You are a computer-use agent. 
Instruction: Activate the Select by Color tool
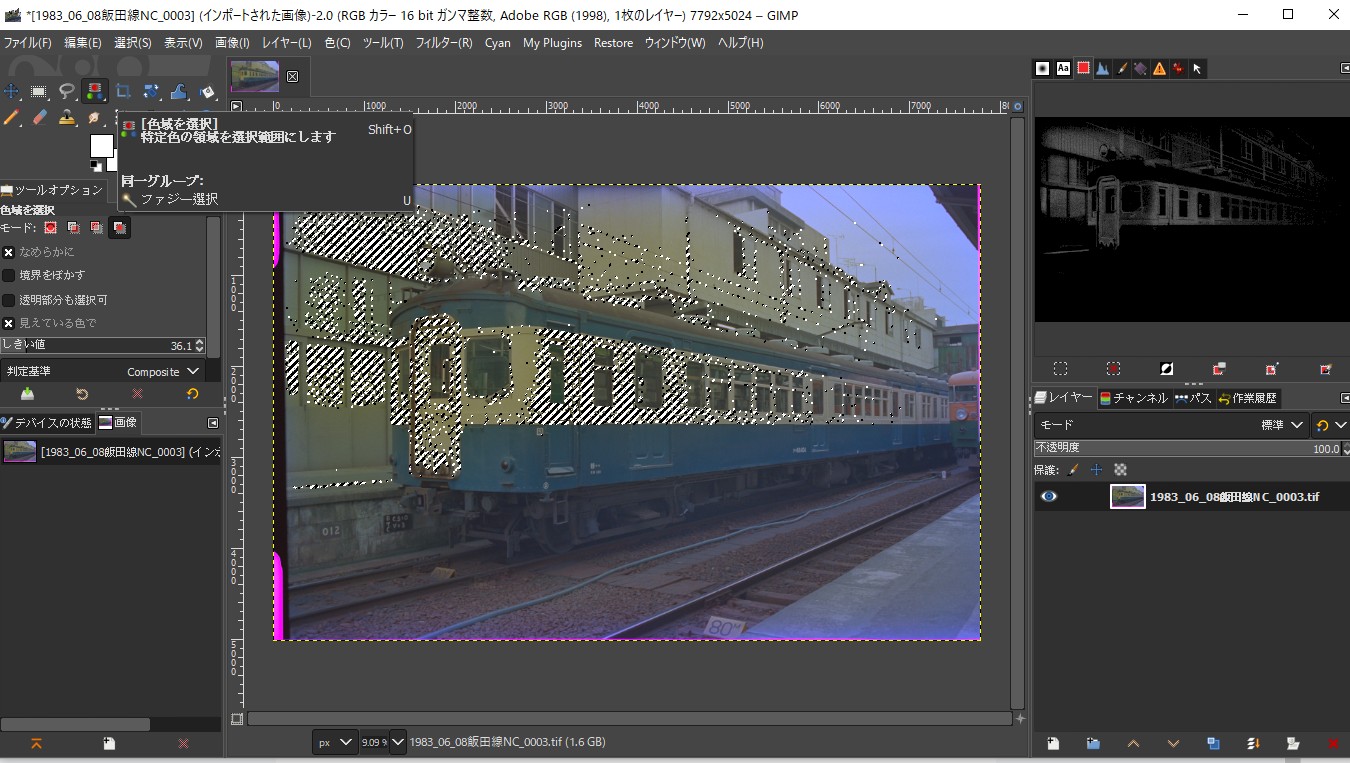point(95,91)
